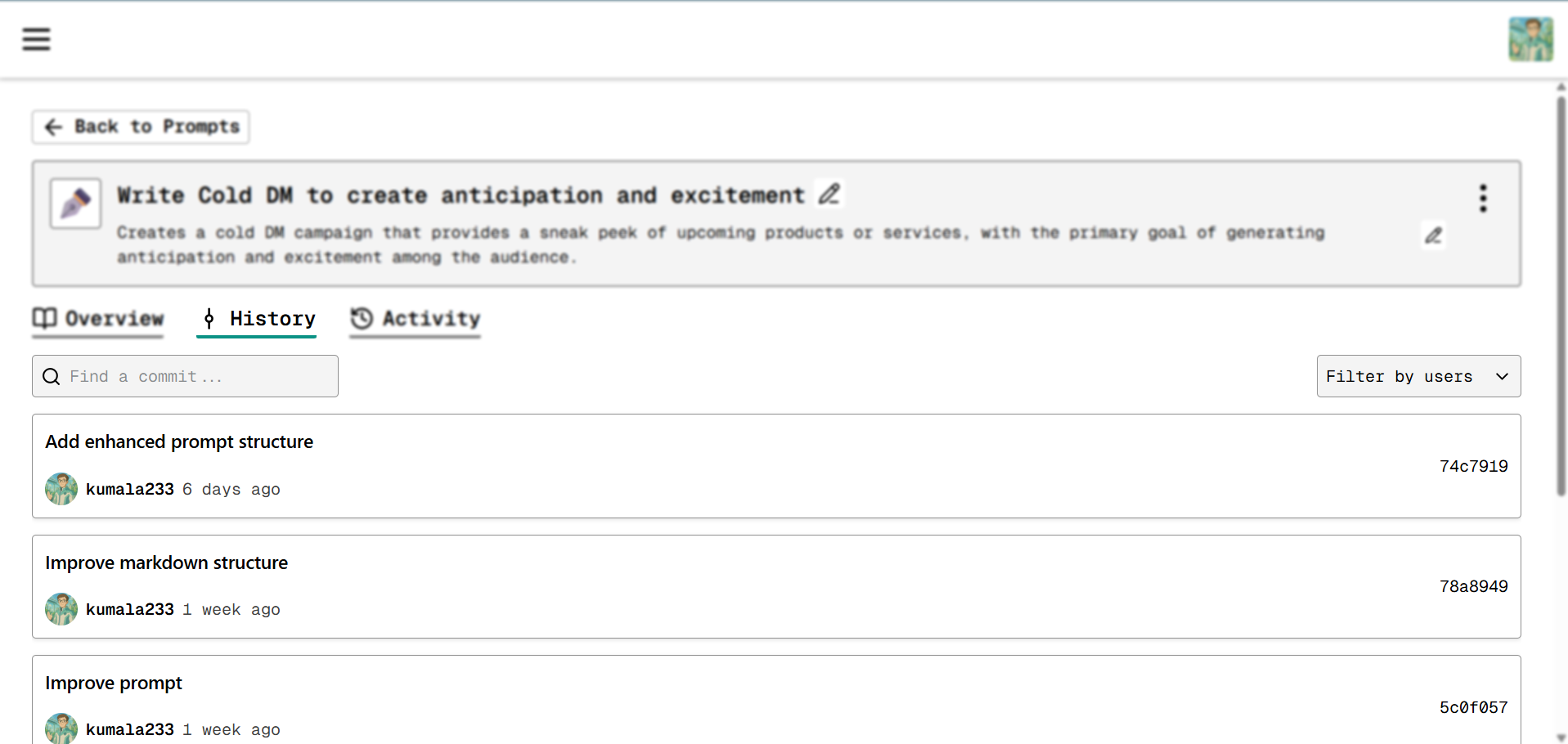Screen dimensions: 1568x744
Task: Switch to the Activity tab
Action: pyautogui.click(x=430, y=319)
